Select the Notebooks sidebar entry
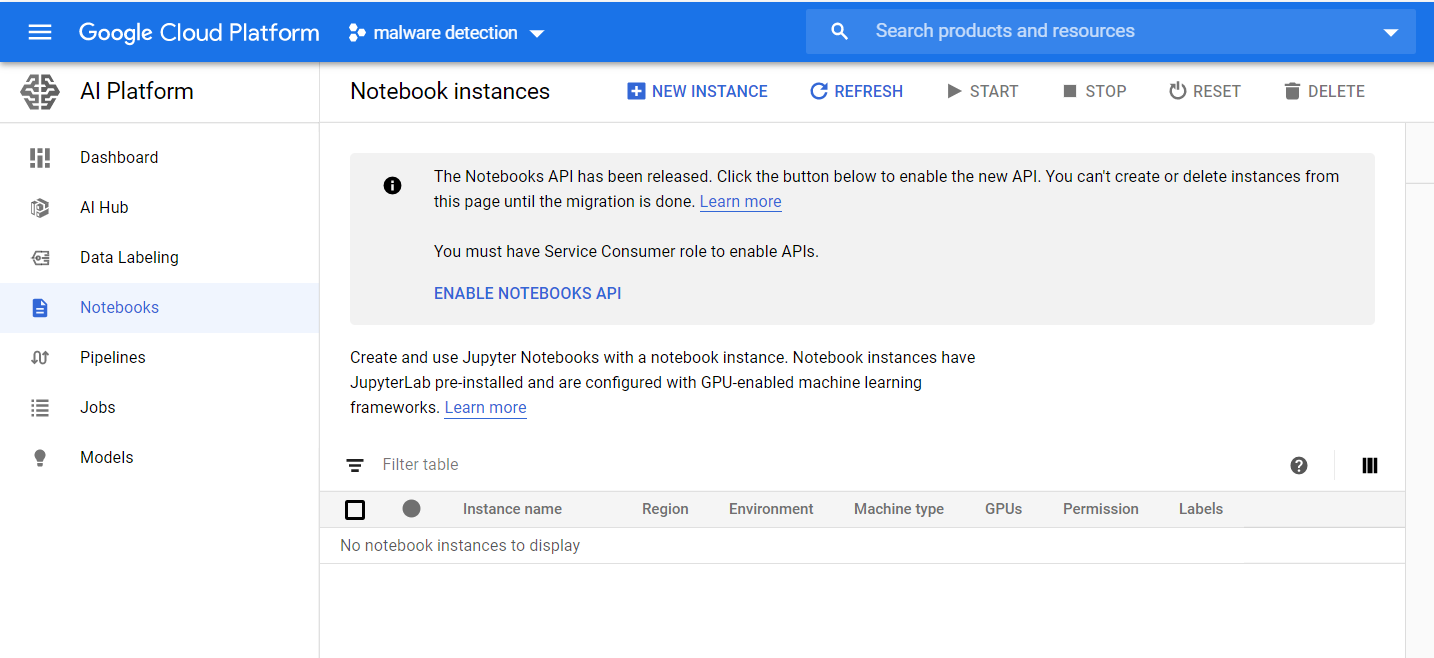The width and height of the screenshot is (1434, 658). 119,307
